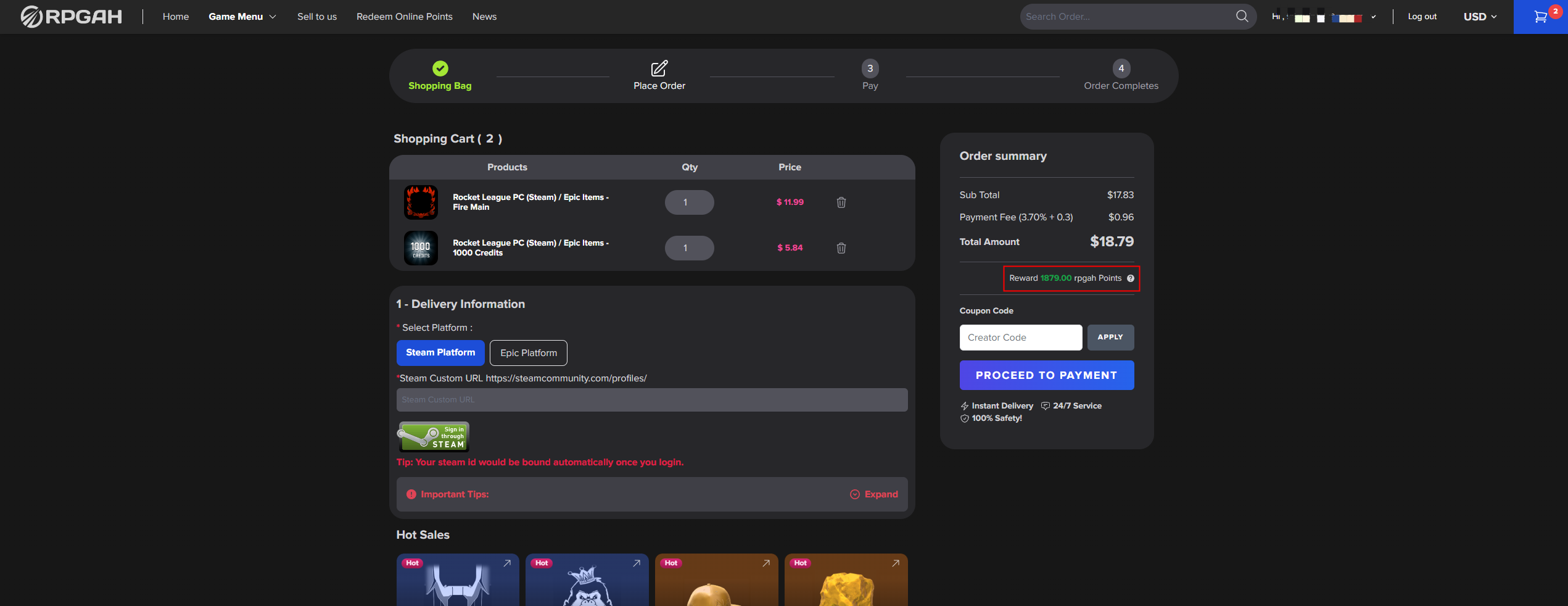Click the search magnifier icon

[x=1242, y=17]
